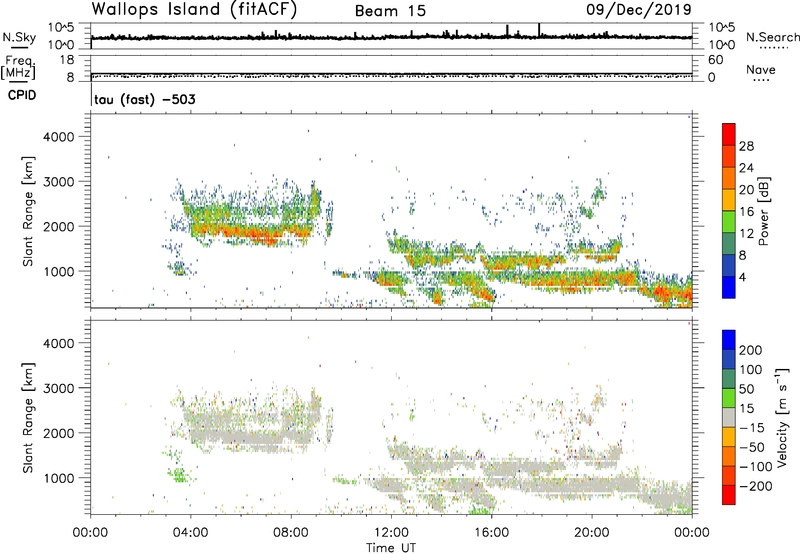This screenshot has width=800, height=554.
Task: Click the '200' velocity colorbar value
Action: point(751,350)
